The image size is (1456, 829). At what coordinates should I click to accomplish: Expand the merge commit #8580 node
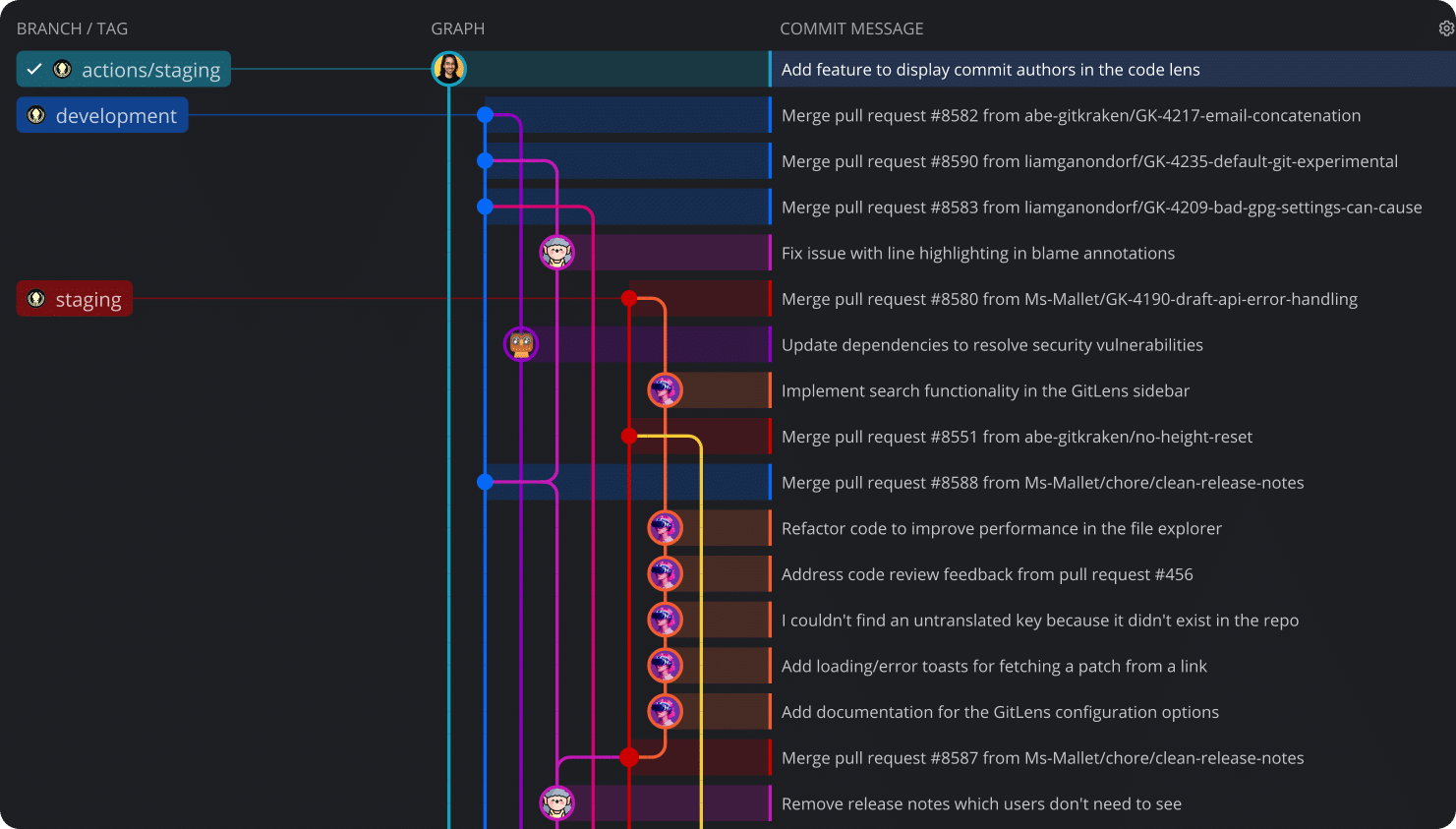click(x=628, y=298)
